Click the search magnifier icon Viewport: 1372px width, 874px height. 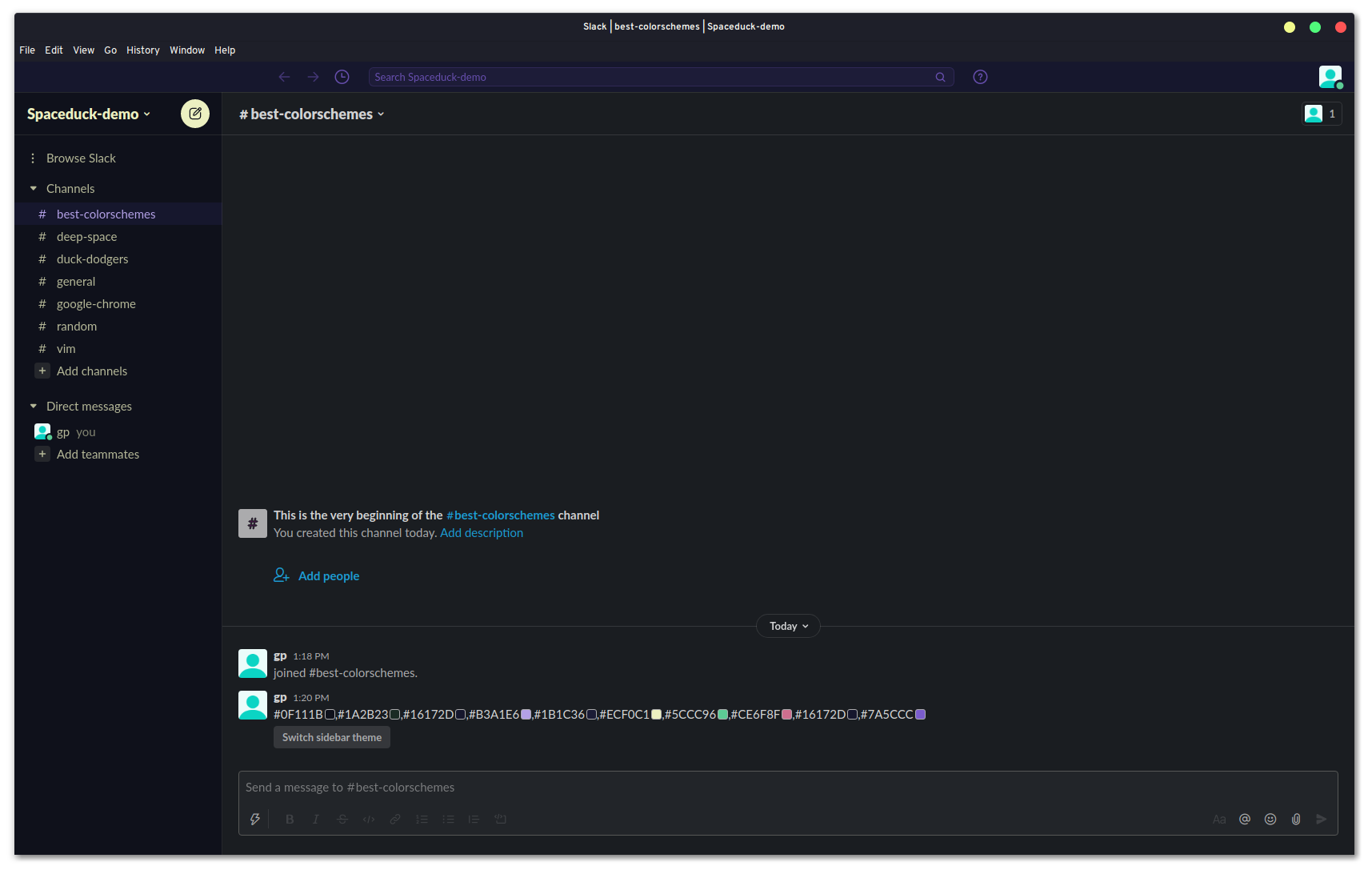click(941, 78)
